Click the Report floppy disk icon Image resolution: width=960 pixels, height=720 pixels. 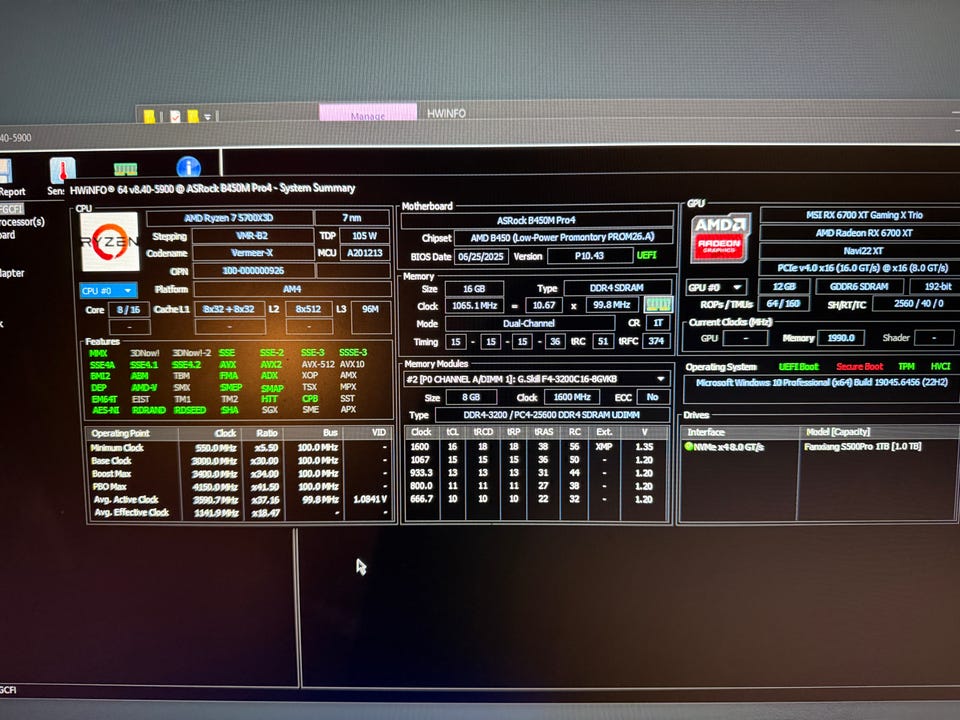(6, 171)
